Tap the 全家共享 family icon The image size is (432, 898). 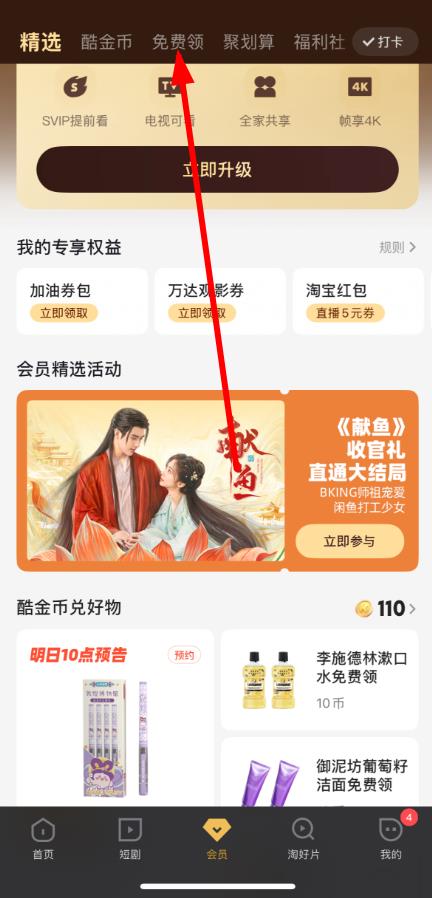tap(265, 87)
